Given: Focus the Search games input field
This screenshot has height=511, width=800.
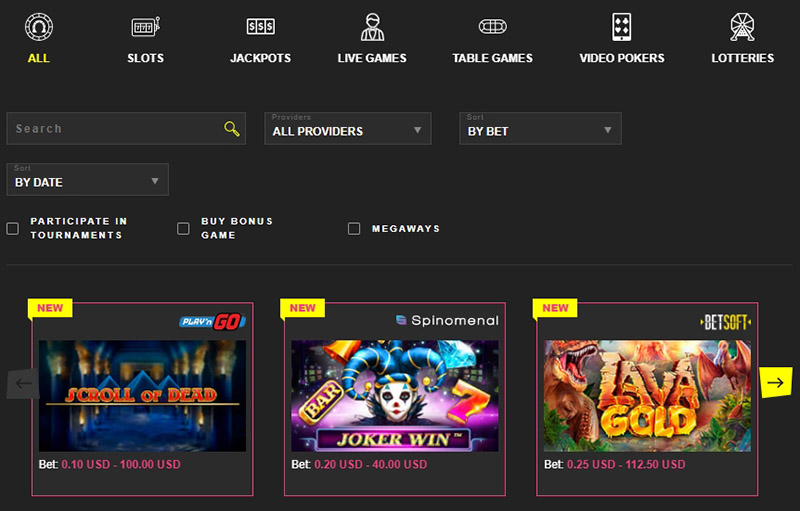Looking at the screenshot, I should coord(126,129).
